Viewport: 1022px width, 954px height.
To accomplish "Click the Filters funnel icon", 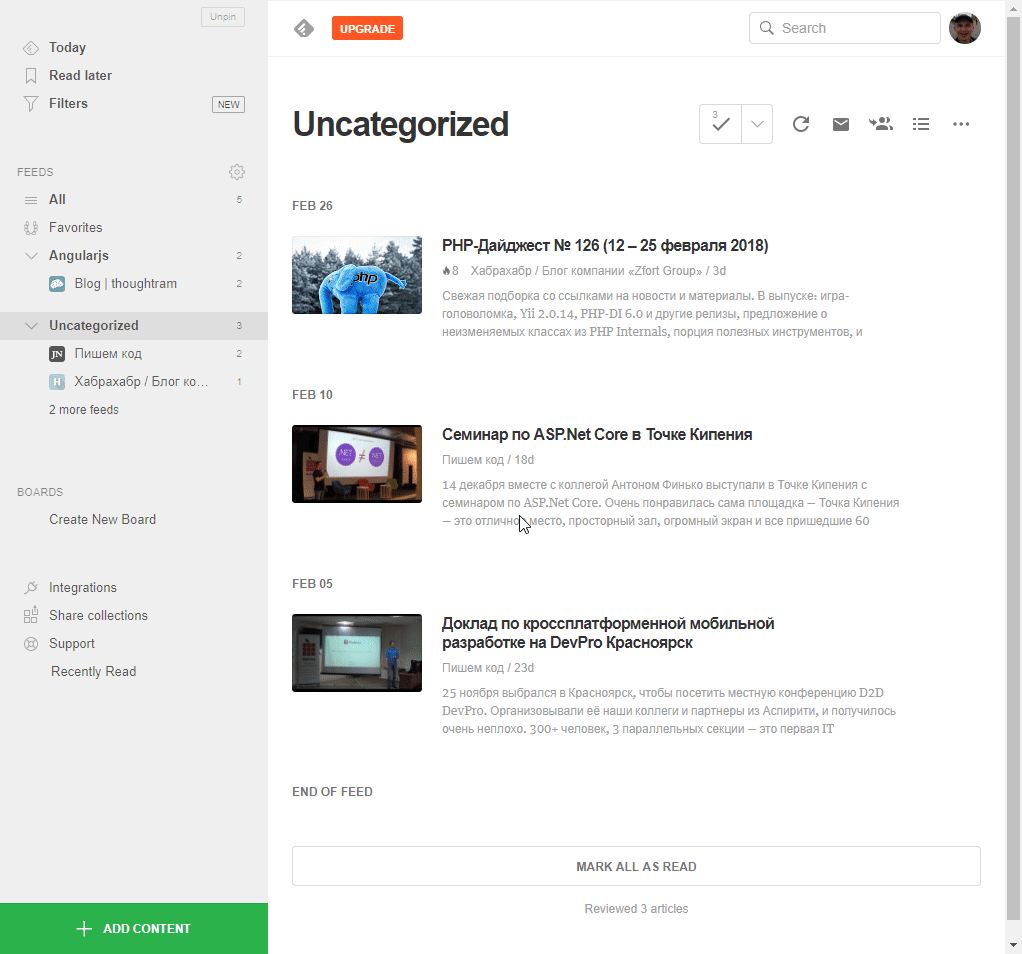I will [x=31, y=104].
